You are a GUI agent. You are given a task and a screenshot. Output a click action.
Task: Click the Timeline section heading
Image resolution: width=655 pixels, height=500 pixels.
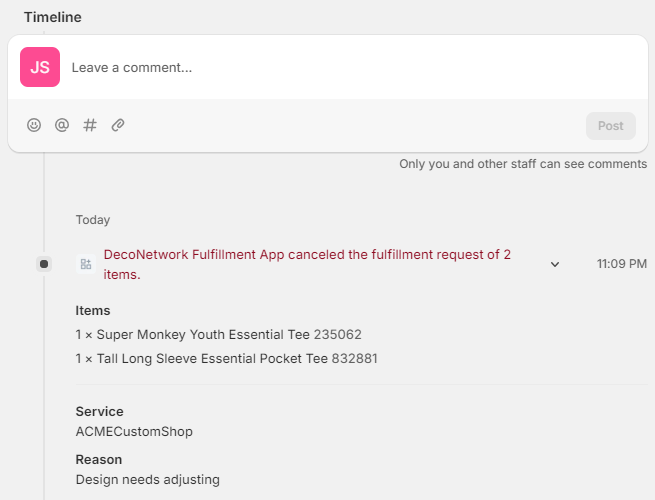[53, 17]
